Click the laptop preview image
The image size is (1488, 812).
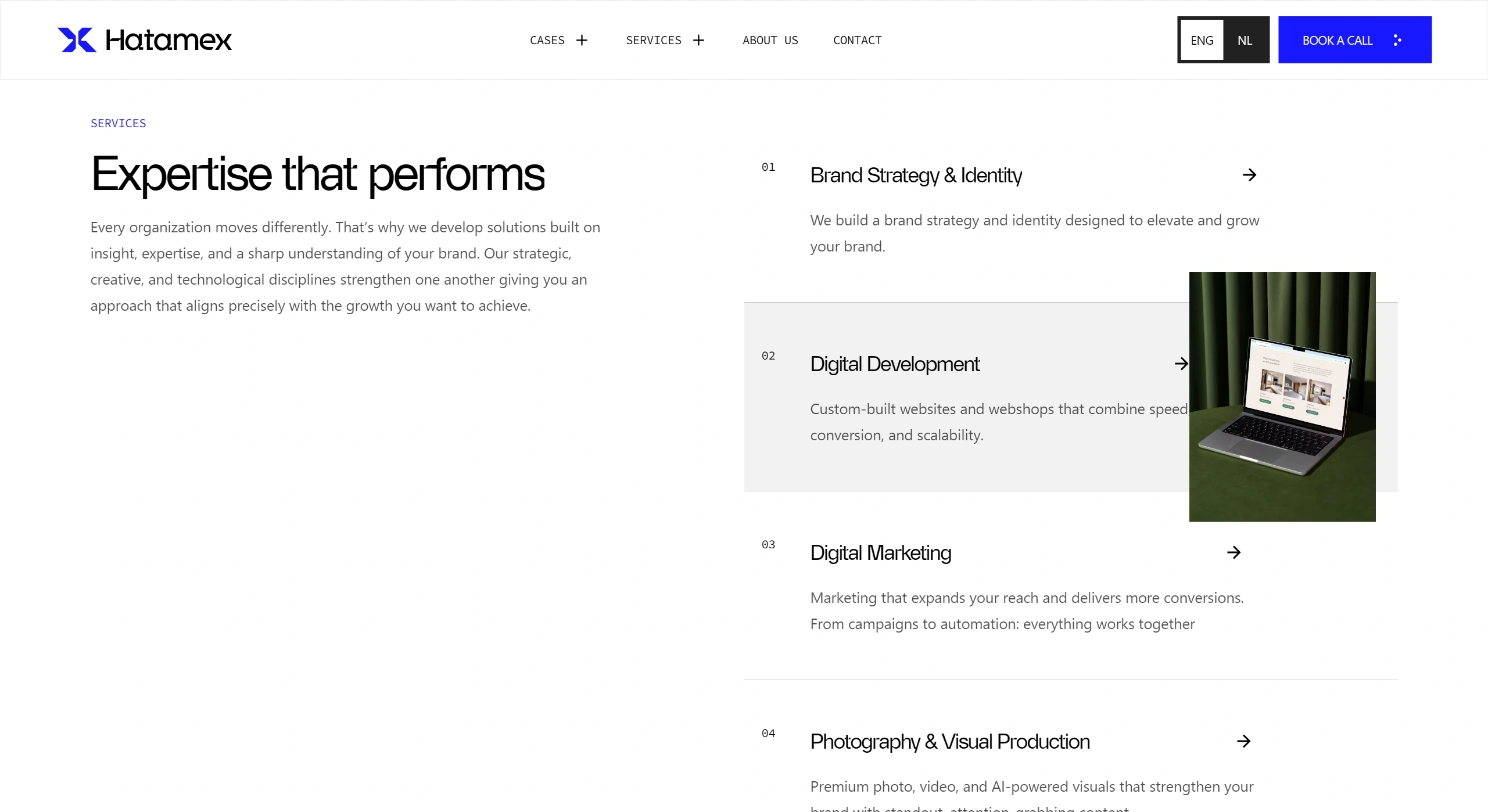click(1282, 397)
